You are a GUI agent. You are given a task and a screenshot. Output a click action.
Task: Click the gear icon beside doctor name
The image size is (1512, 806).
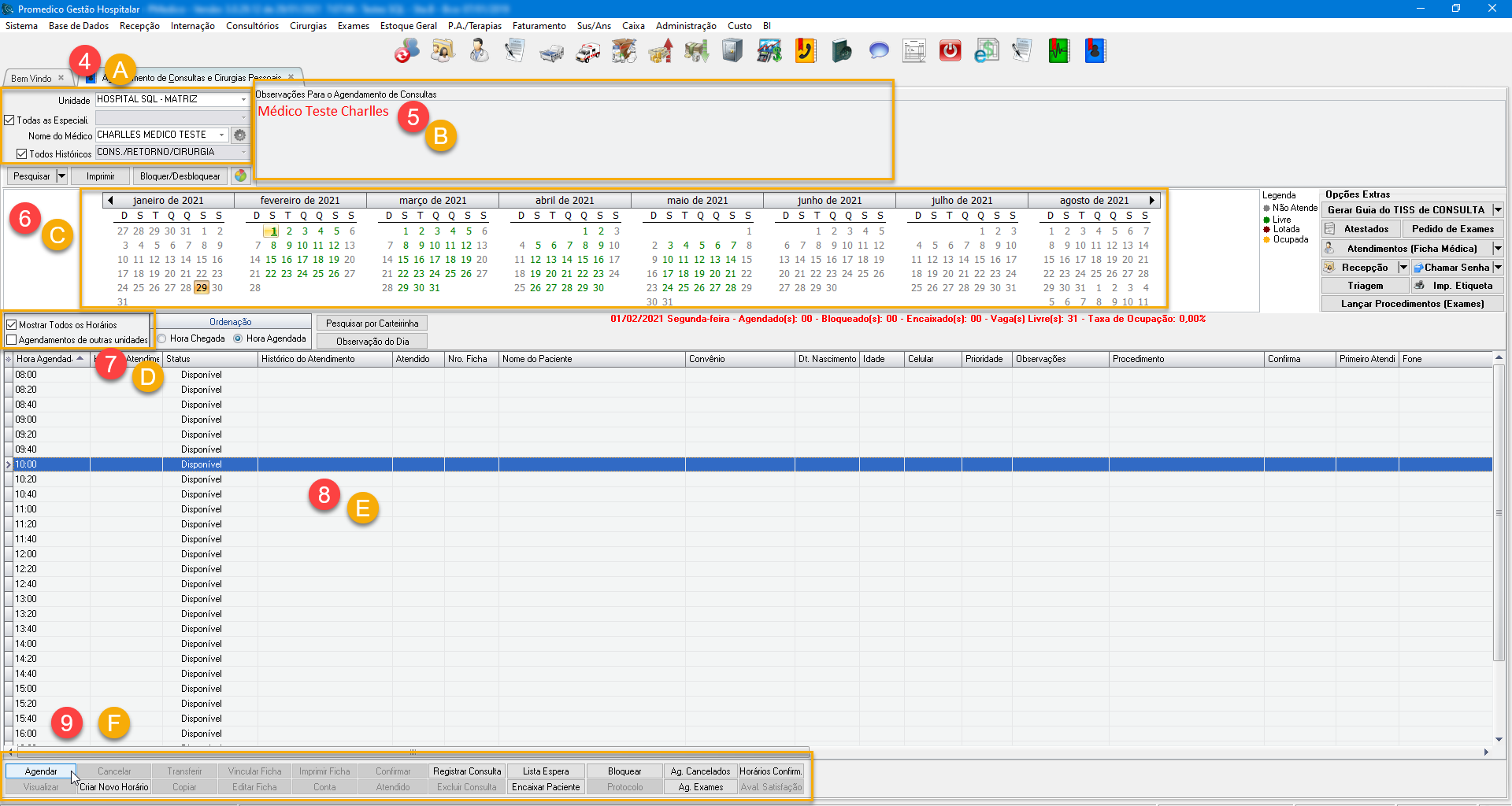(240, 135)
